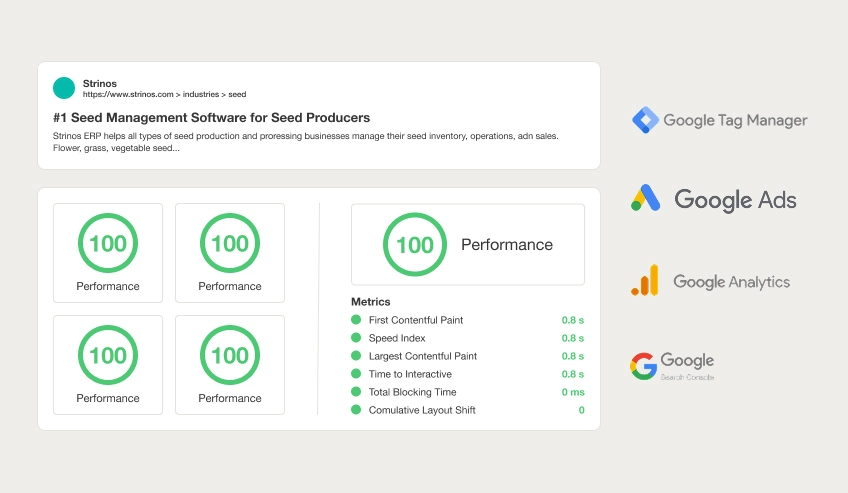
Task: Click the Google Ads wordmark
Action: [736, 200]
